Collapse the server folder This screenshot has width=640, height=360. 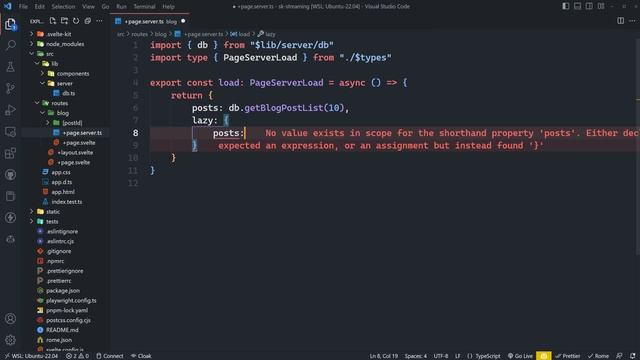point(42,83)
